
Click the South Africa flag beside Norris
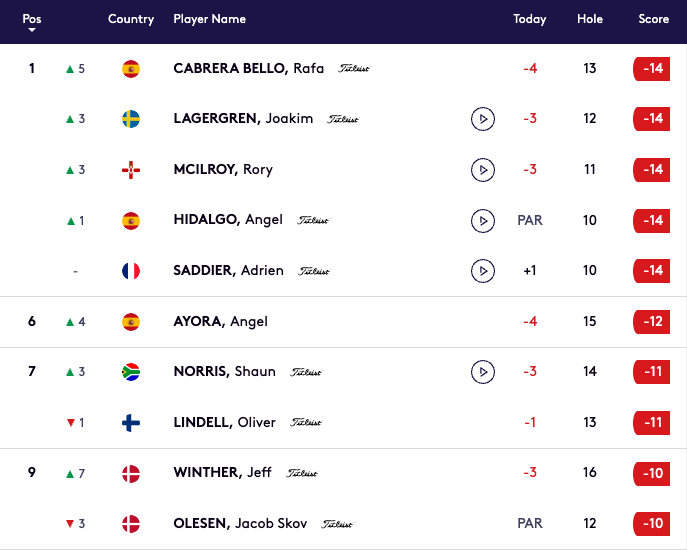pos(131,372)
